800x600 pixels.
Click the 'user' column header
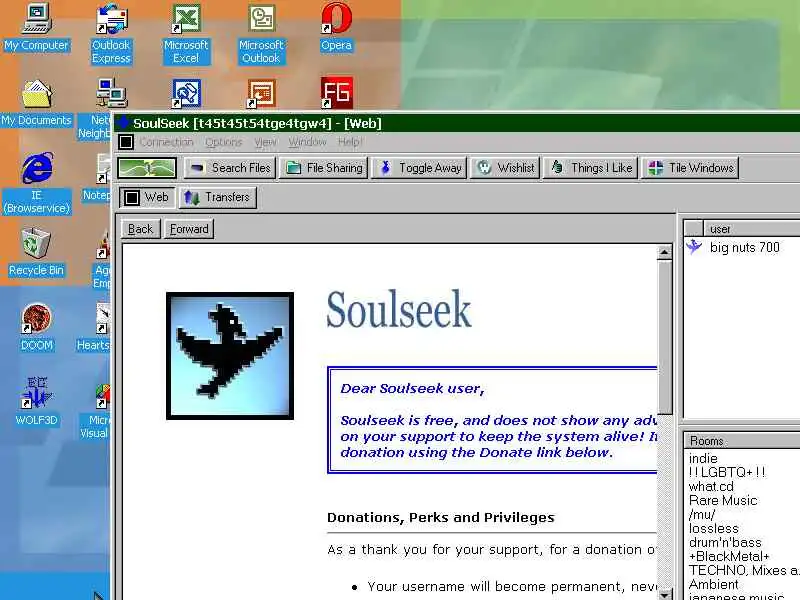pyautogui.click(x=752, y=229)
